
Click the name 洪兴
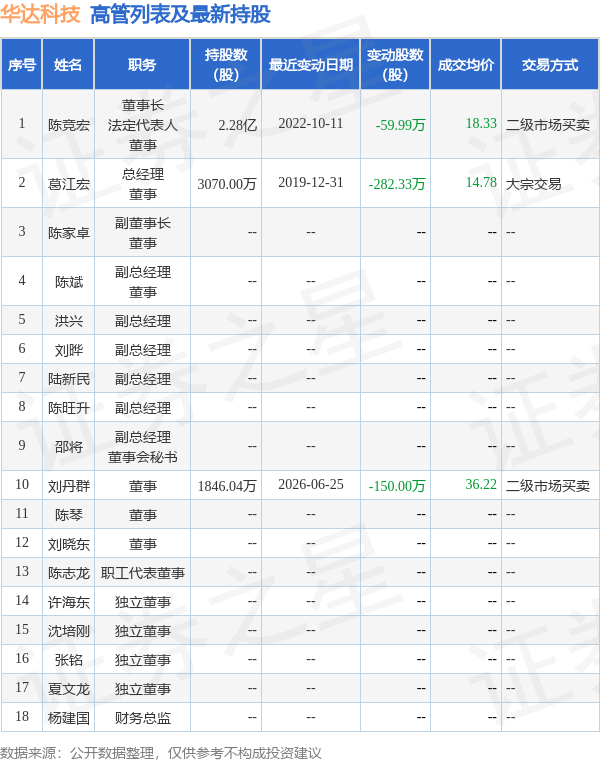[x=69, y=321]
